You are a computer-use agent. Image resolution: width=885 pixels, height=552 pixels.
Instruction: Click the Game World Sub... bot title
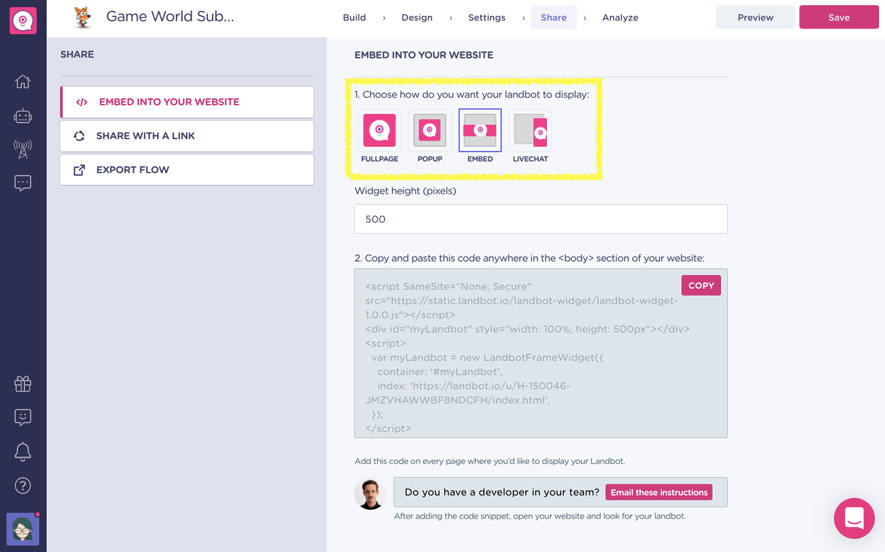point(170,16)
